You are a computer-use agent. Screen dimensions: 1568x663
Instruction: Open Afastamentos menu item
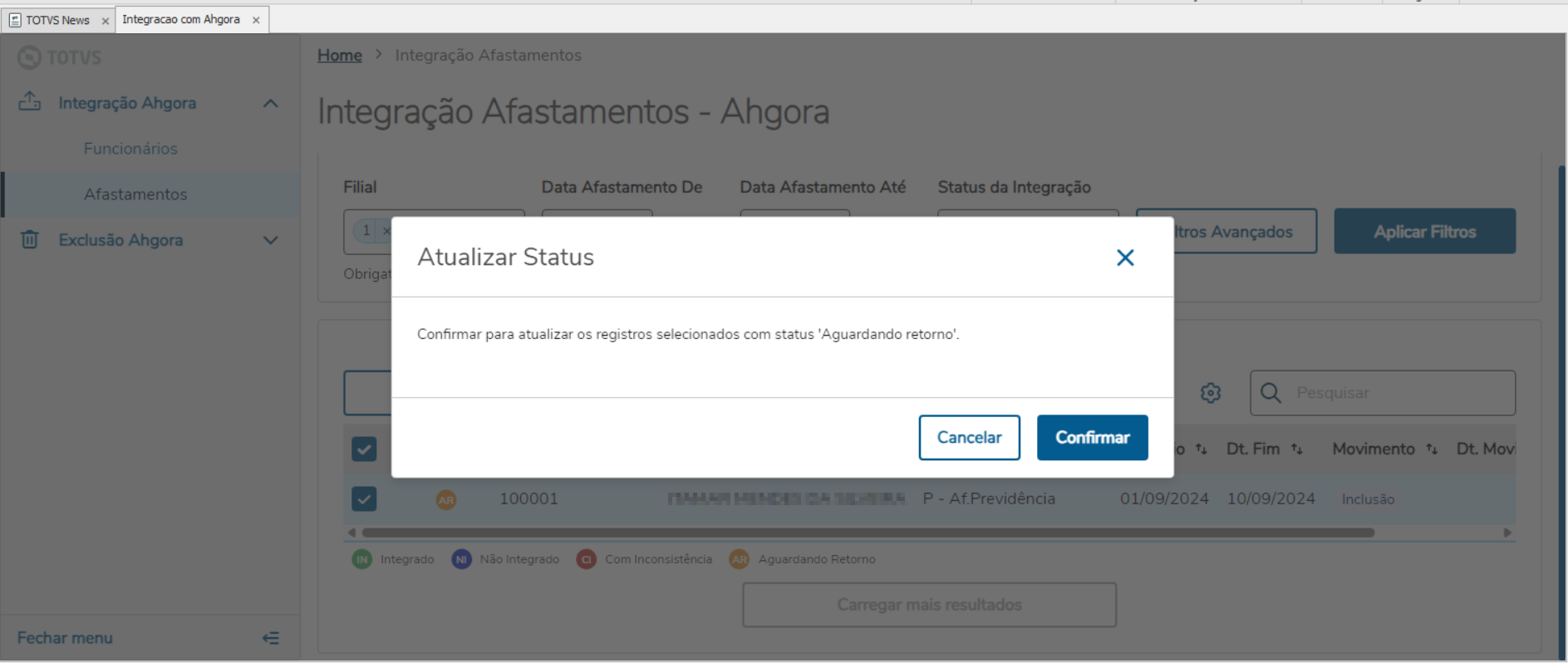(x=135, y=194)
